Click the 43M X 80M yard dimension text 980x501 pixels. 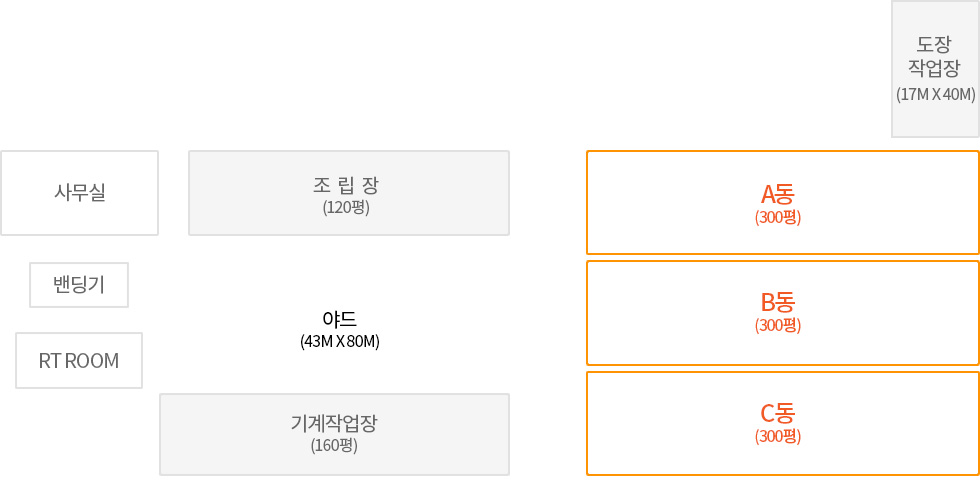pyautogui.click(x=340, y=342)
